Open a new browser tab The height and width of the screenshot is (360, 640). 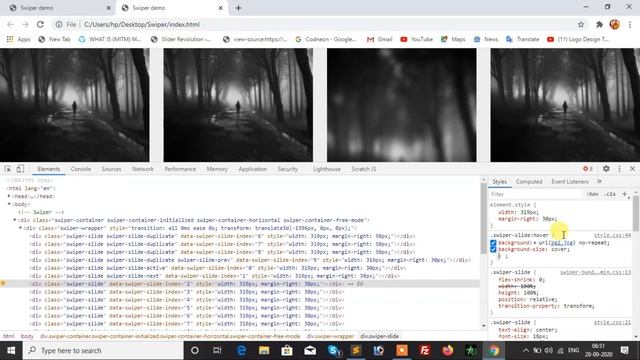click(x=238, y=8)
